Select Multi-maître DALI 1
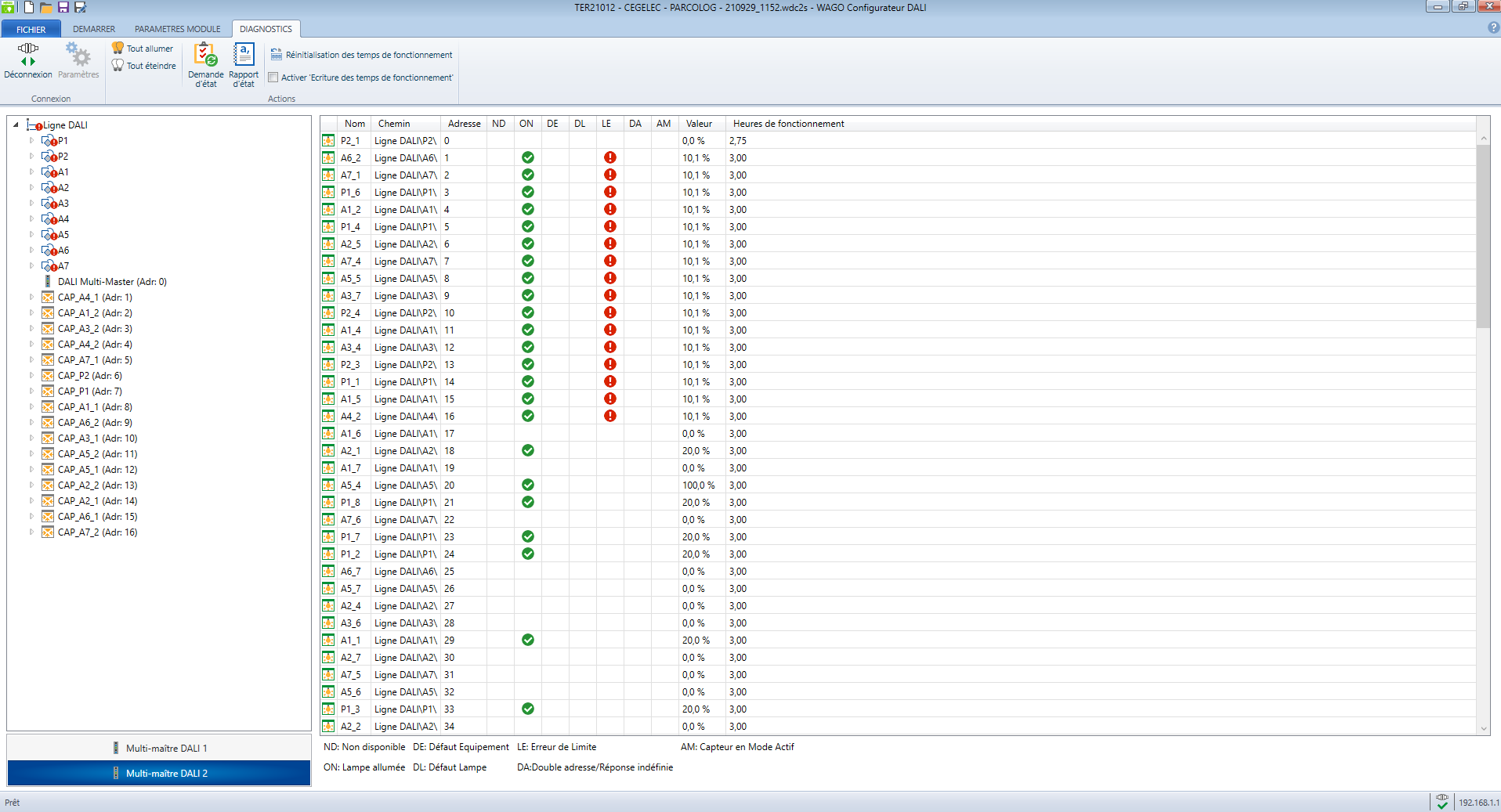Viewport: 1501px width, 812px height. [x=159, y=748]
